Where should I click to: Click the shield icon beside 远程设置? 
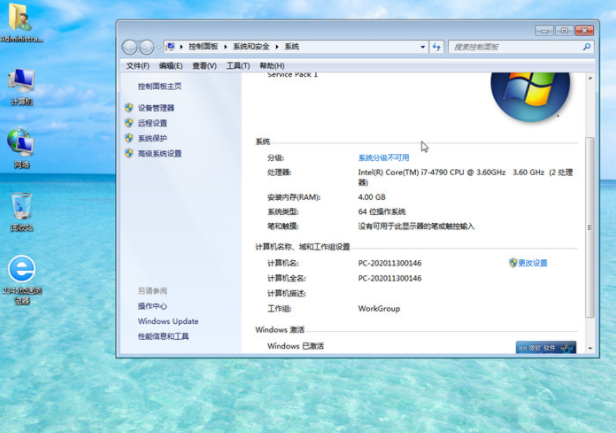point(129,123)
